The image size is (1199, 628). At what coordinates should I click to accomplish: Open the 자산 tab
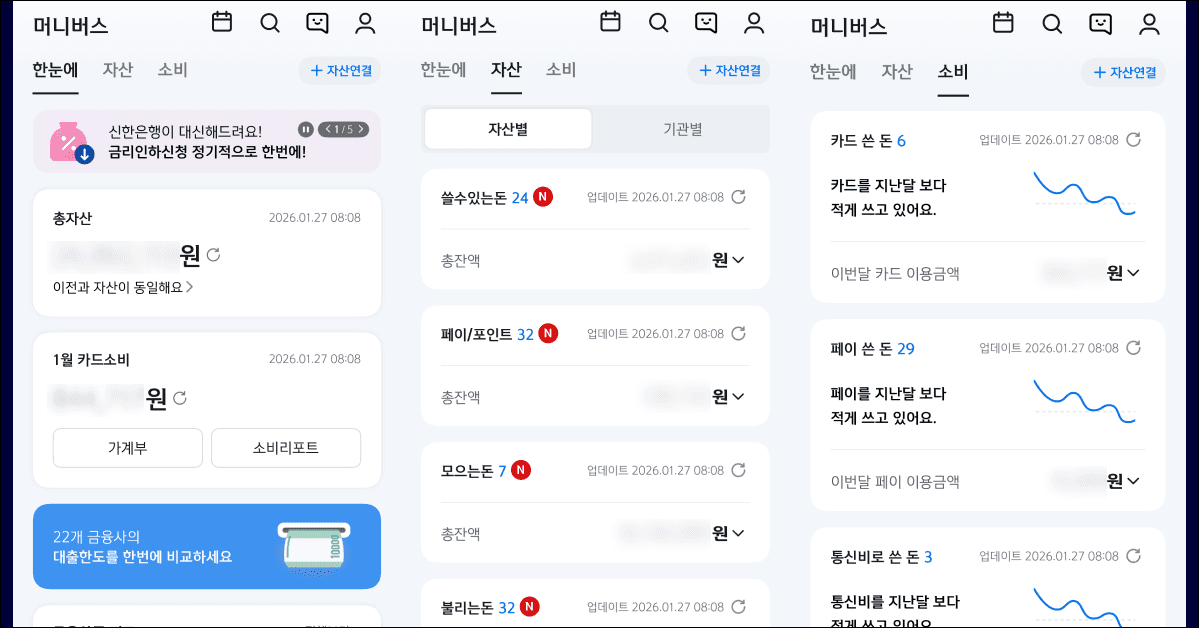[x=506, y=70]
